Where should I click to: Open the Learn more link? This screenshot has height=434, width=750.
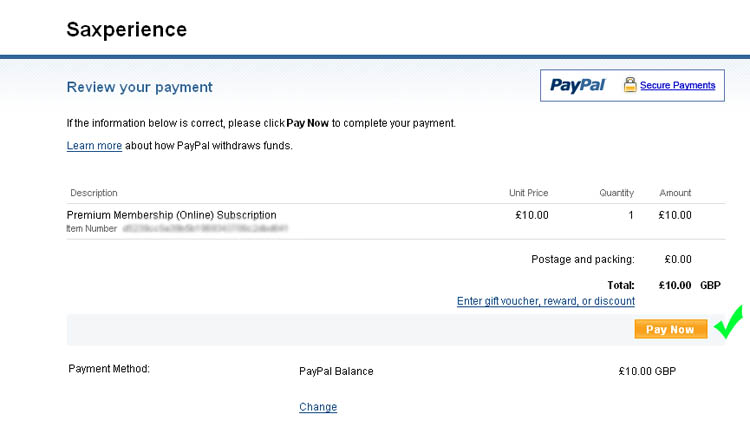click(x=94, y=146)
